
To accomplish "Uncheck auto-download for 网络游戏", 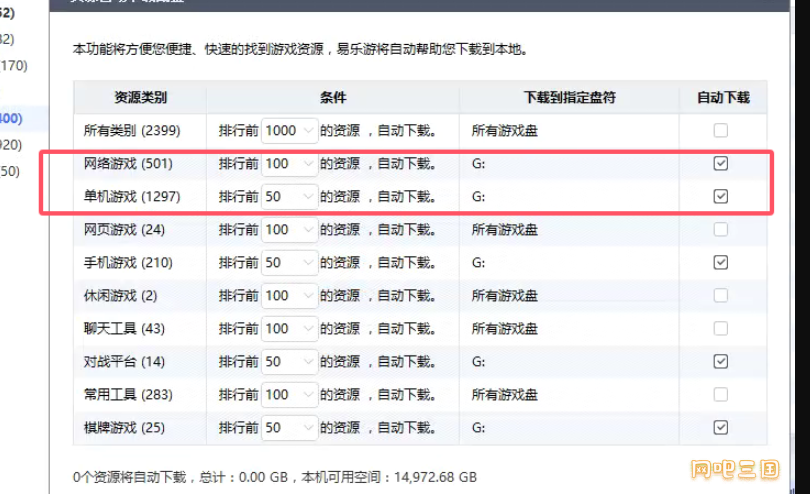I will (x=720, y=163).
